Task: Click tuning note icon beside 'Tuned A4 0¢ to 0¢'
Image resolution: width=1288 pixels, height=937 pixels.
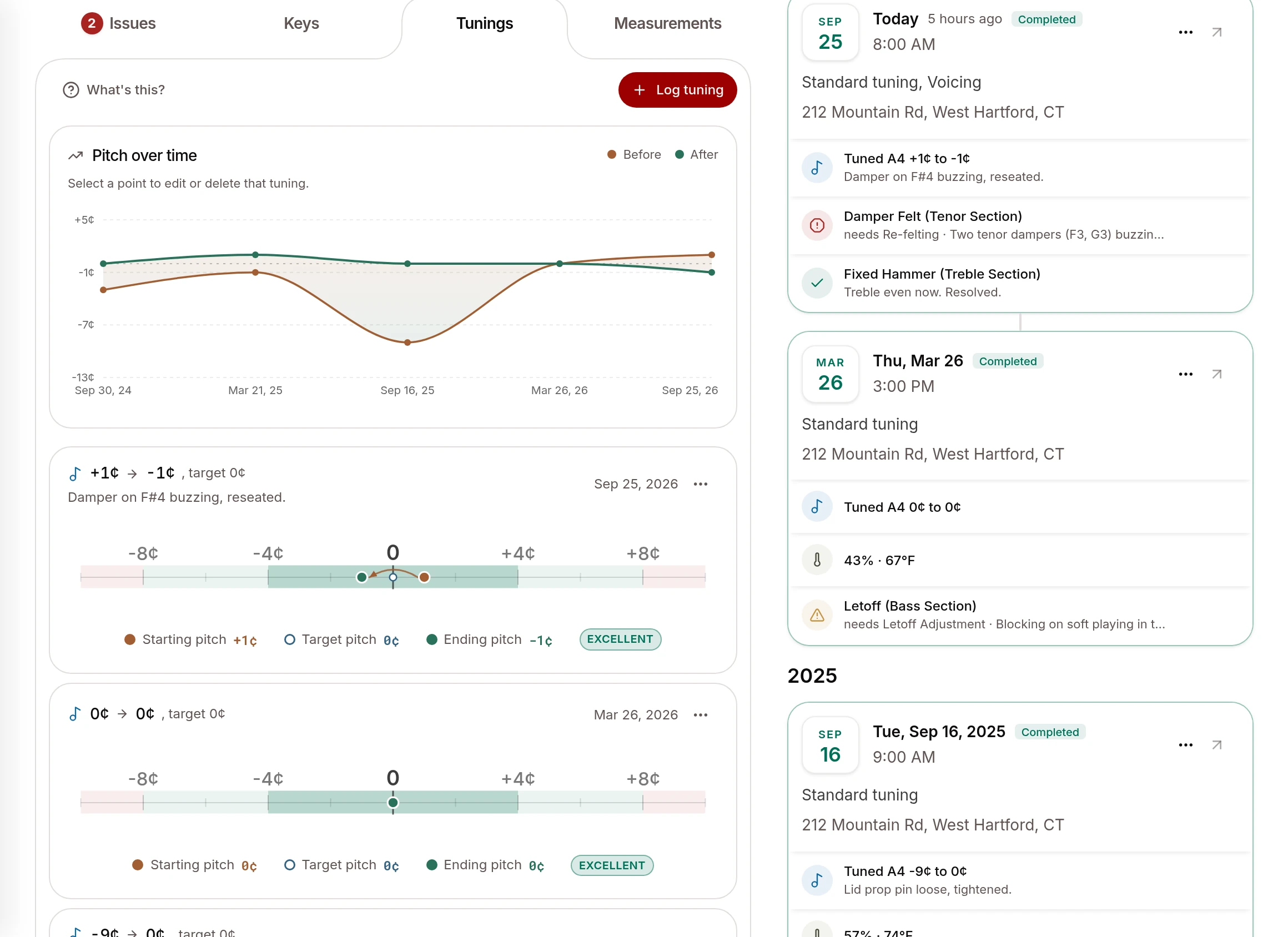Action: [x=817, y=507]
